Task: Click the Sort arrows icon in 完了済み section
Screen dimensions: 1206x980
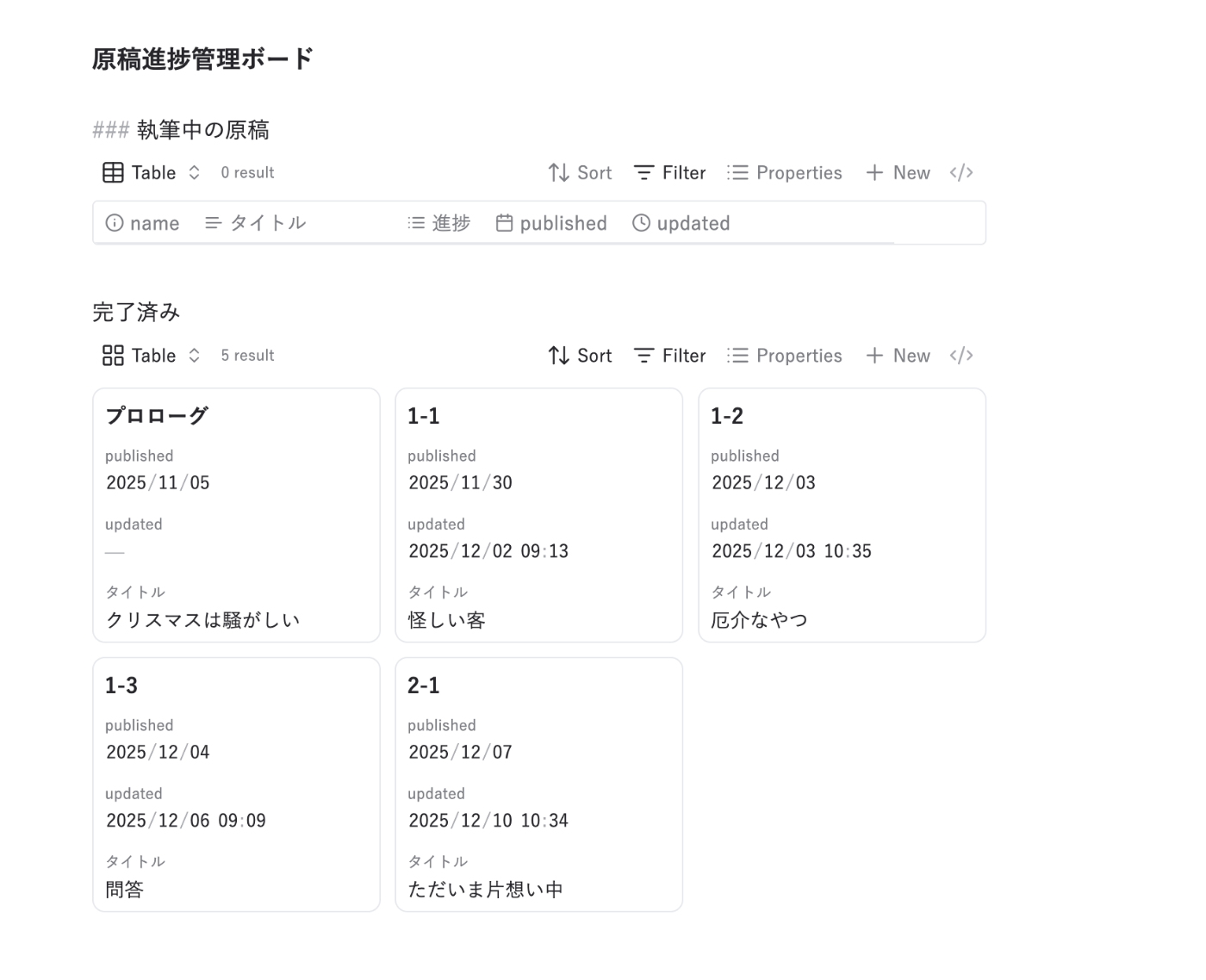Action: [559, 356]
